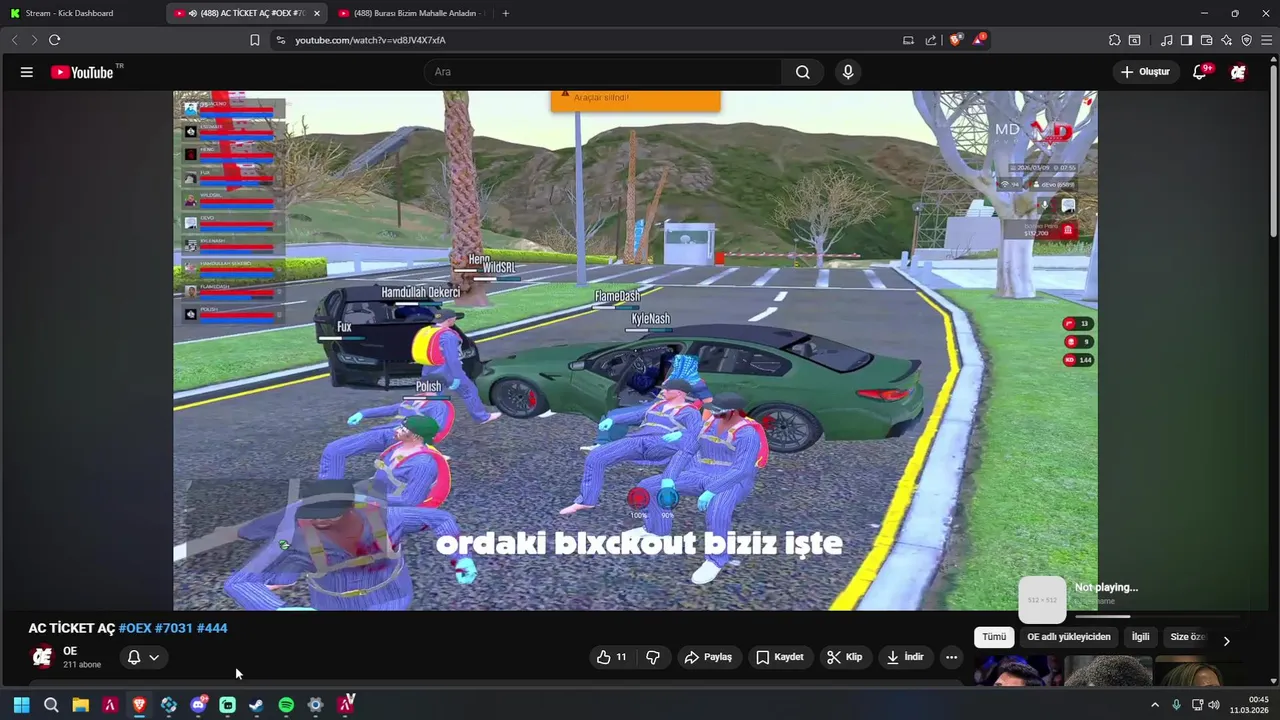Click the Klip clip button
Viewport: 1280px width, 720px height.
[x=845, y=657]
